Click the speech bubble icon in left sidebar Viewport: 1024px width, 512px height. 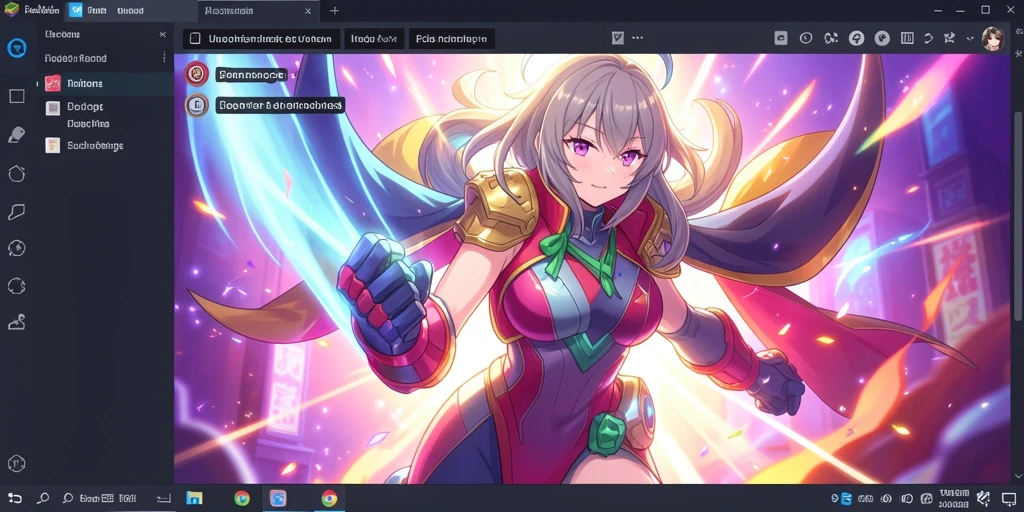pyautogui.click(x=16, y=212)
